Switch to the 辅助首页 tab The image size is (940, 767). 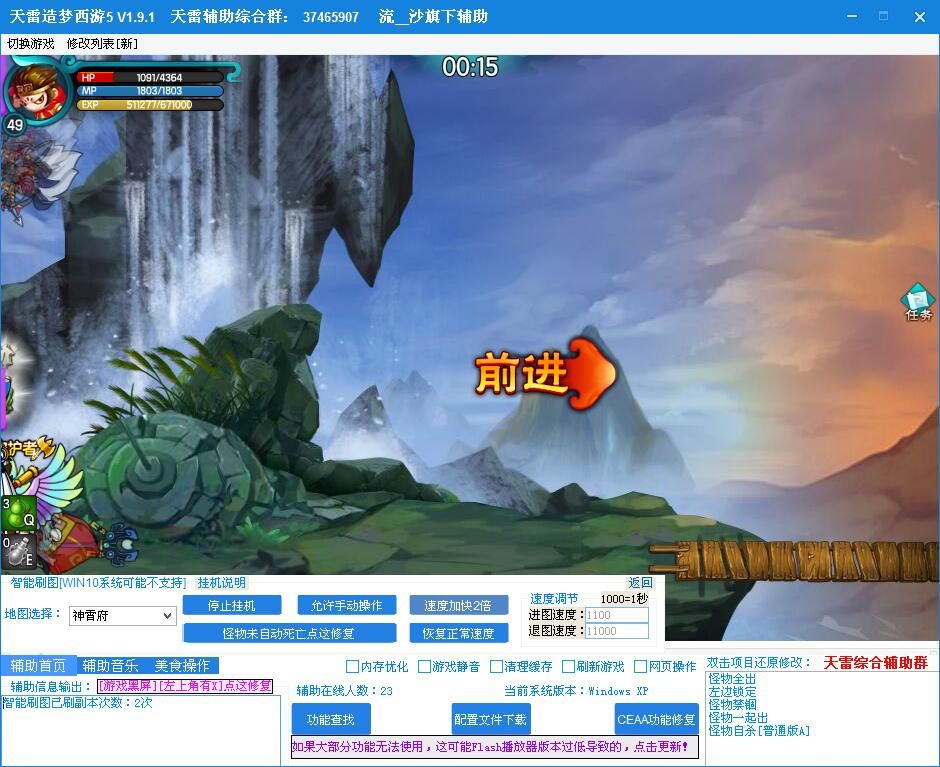38,666
